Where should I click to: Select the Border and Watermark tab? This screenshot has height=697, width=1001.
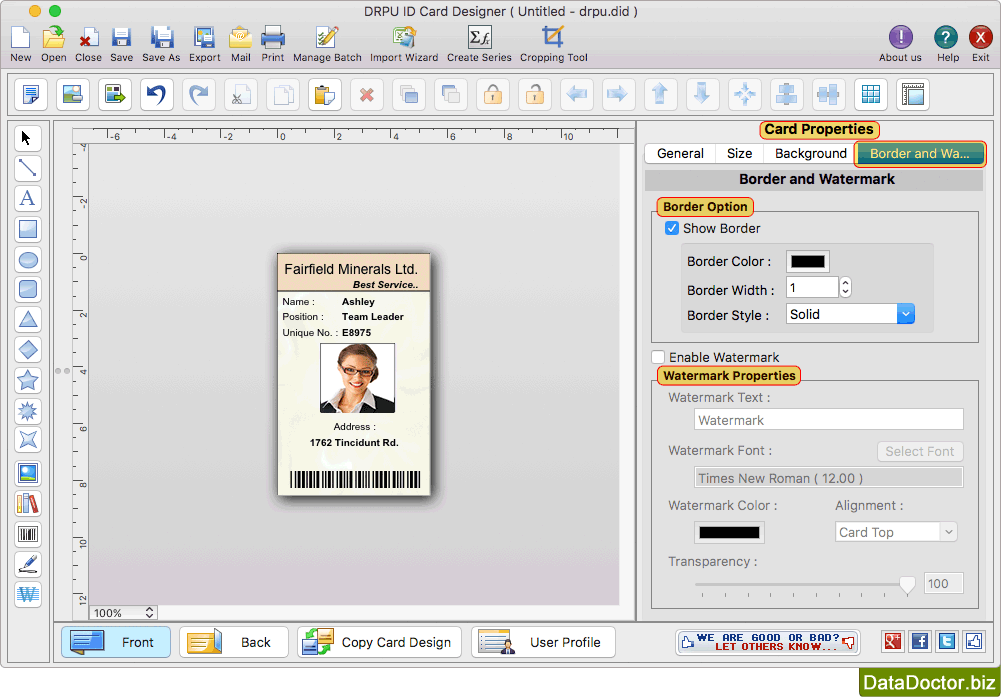[920, 154]
